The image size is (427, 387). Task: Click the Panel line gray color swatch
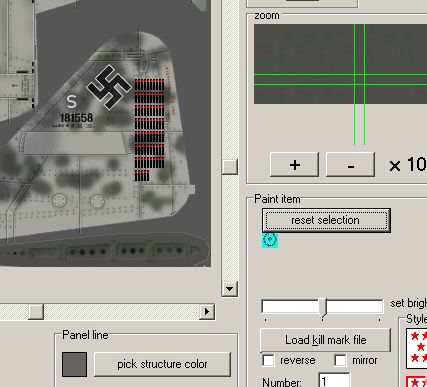(74, 364)
